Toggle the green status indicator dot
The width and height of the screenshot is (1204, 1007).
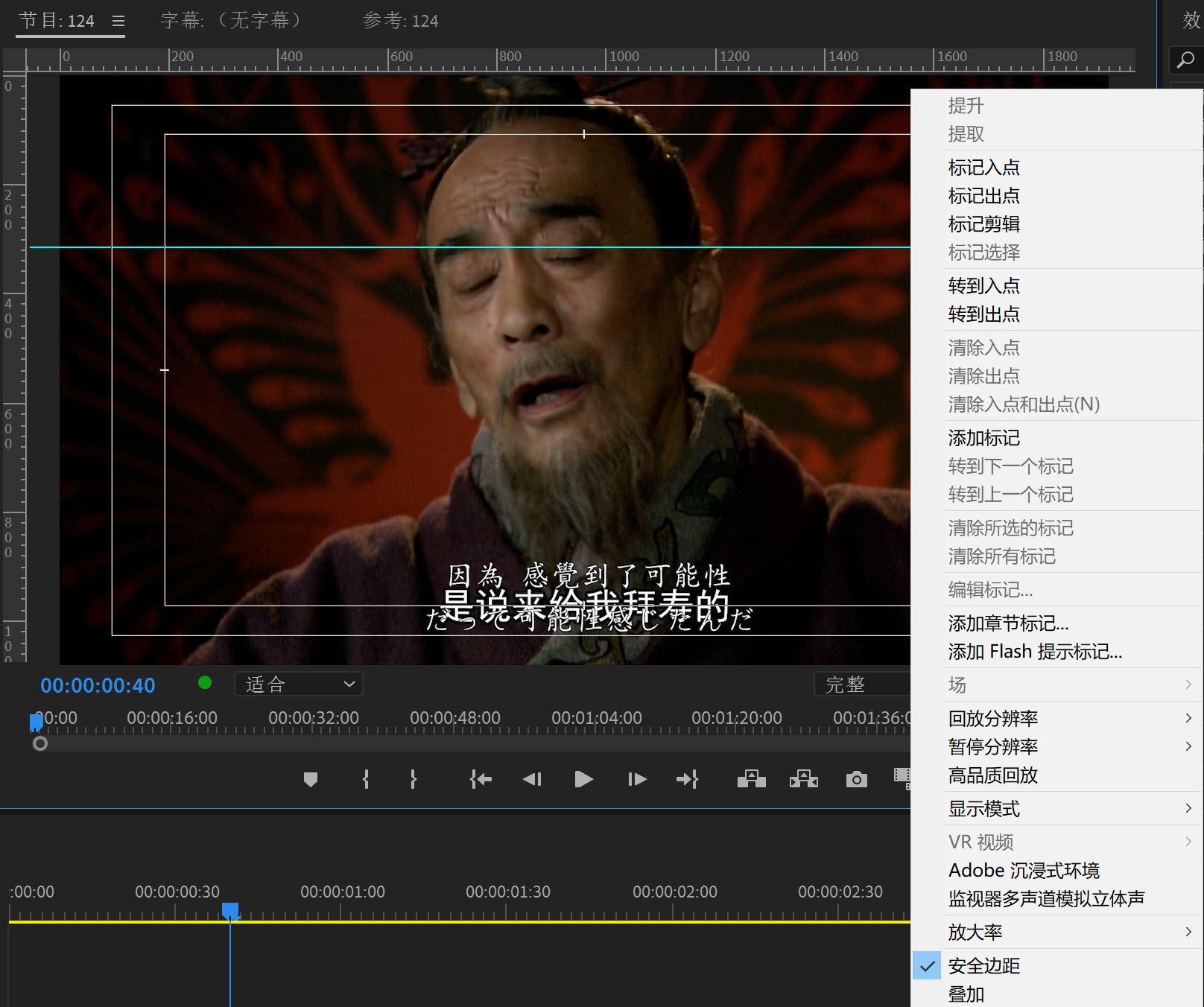(205, 682)
